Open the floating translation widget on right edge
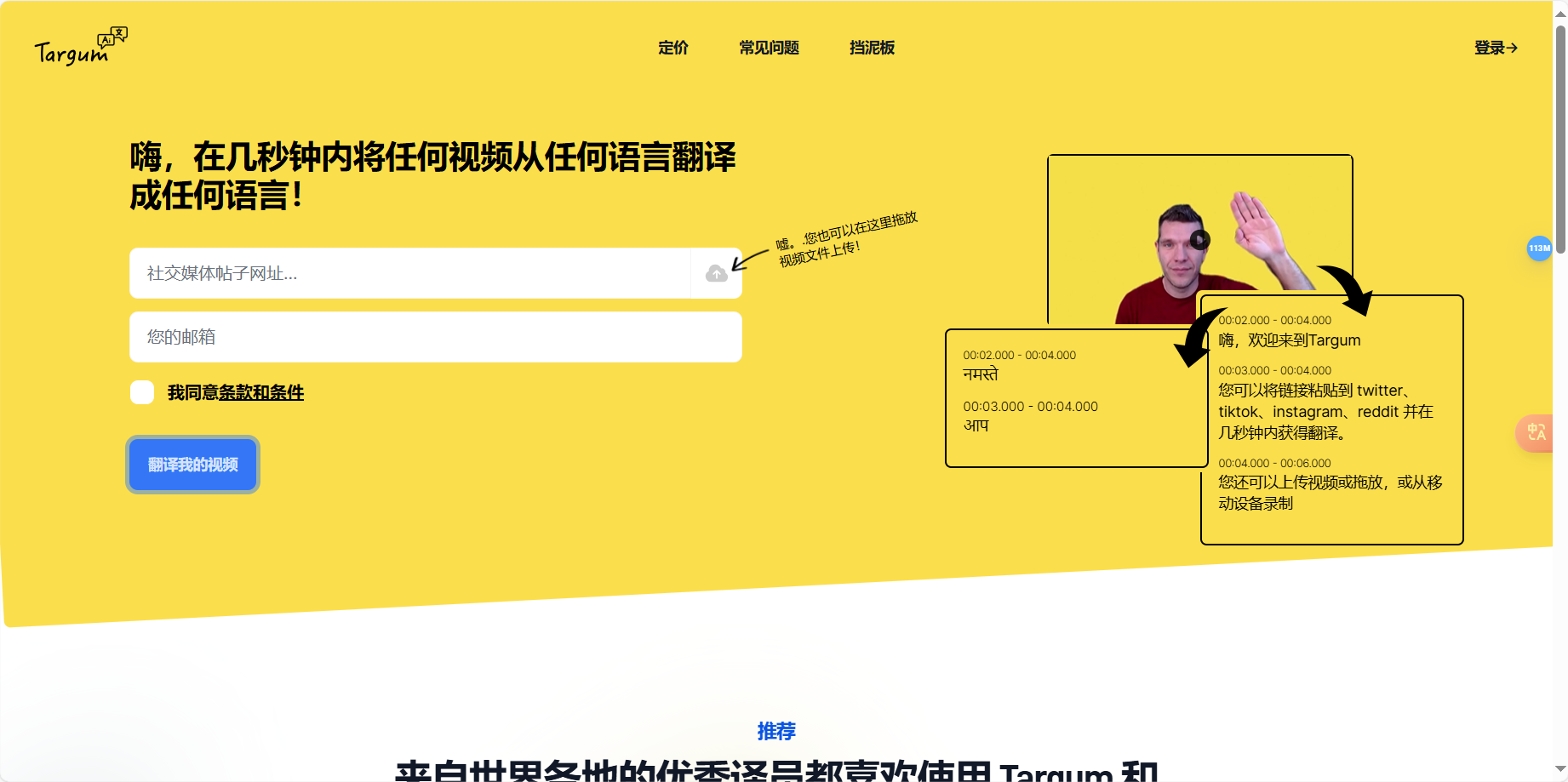Viewport: 1568px width, 782px height. [x=1537, y=433]
